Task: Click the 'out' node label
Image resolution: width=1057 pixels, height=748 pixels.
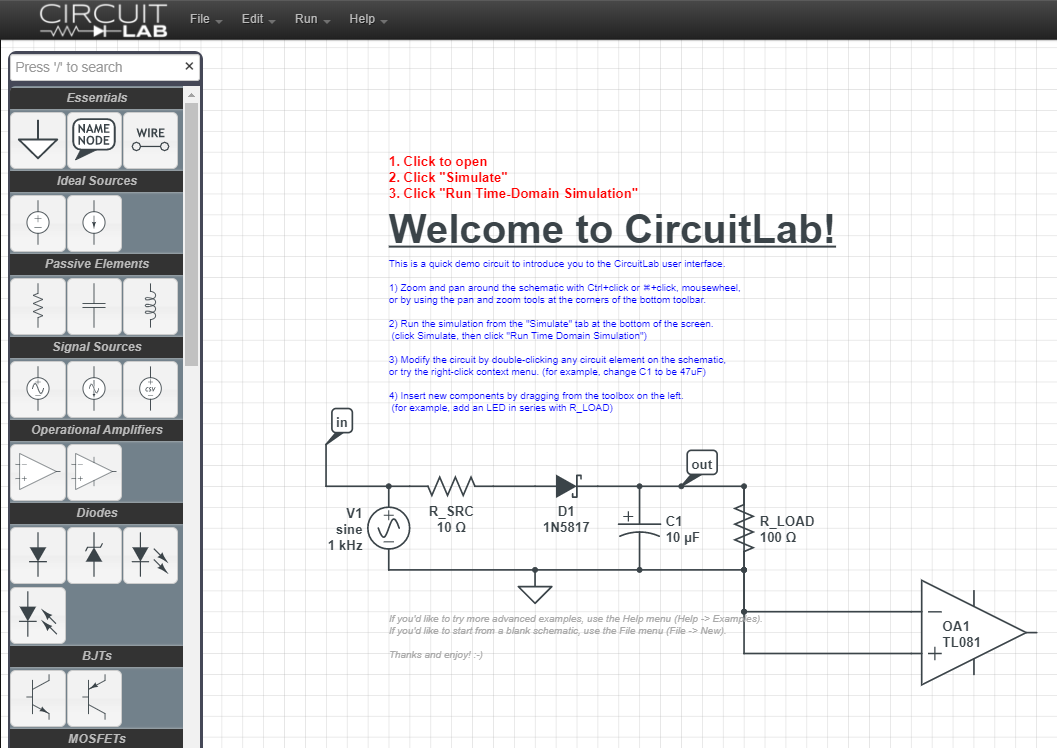Action: pyautogui.click(x=700, y=466)
